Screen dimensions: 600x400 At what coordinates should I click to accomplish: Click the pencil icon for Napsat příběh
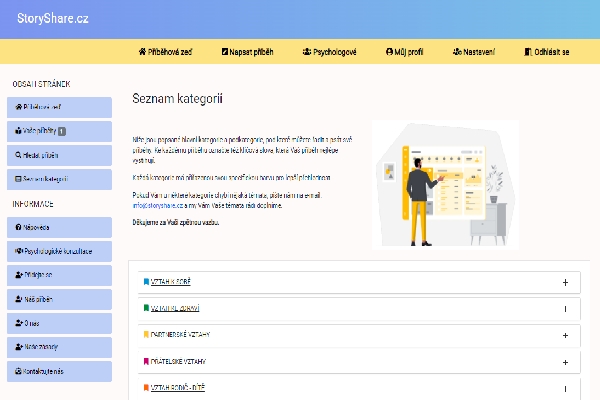[x=219, y=51]
